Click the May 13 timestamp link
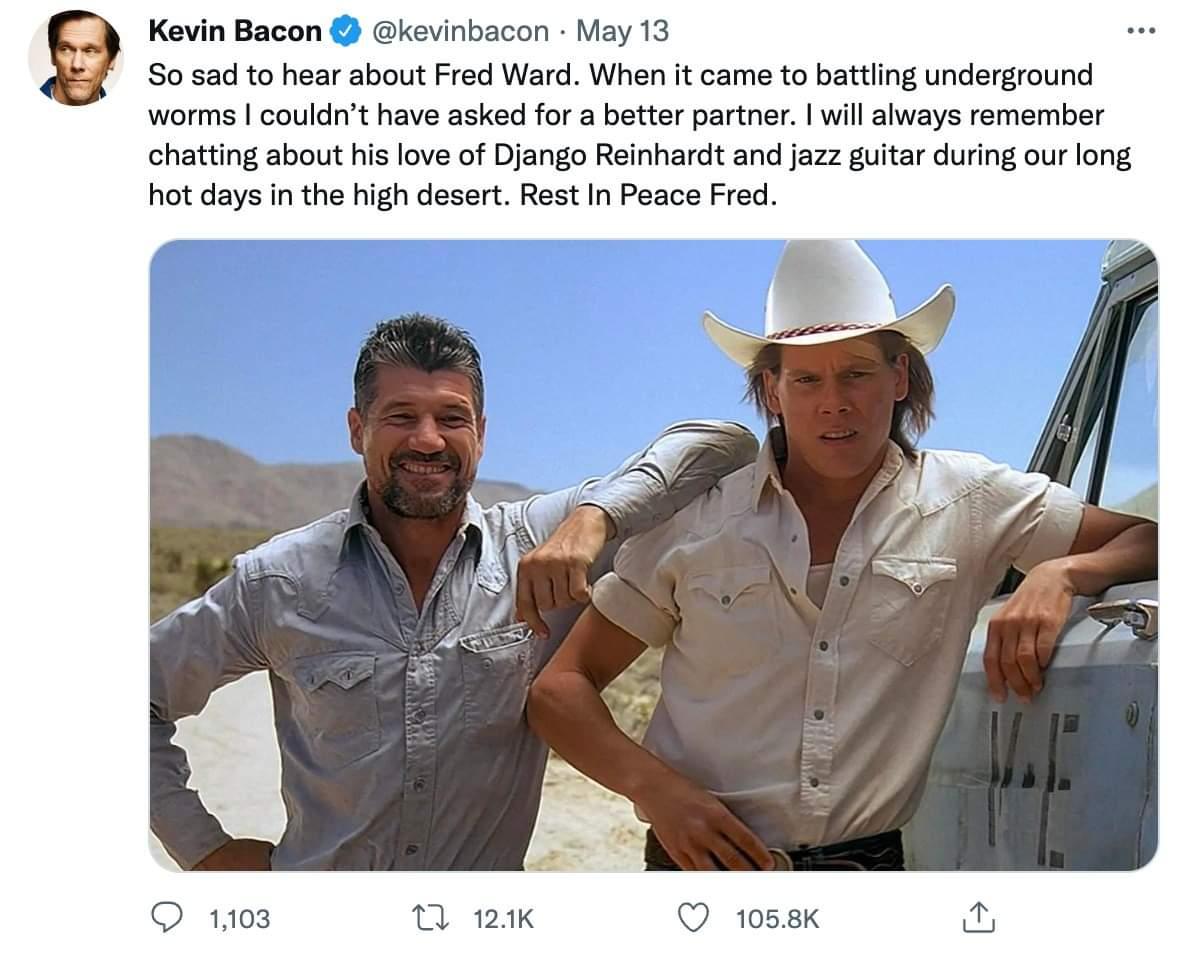This screenshot has height=958, width=1187. pos(625,31)
